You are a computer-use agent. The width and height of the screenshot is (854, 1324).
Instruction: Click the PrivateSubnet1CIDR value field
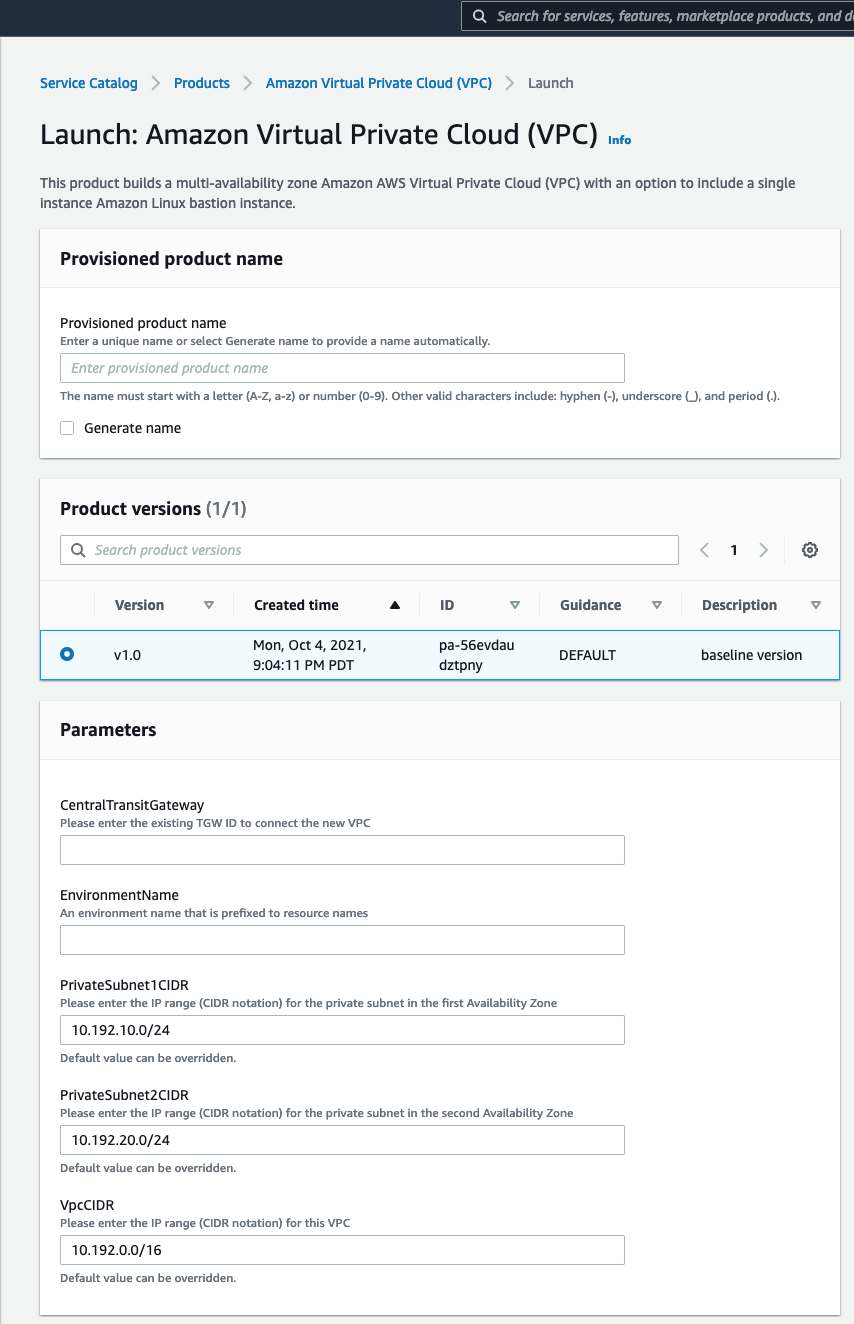coord(342,1029)
